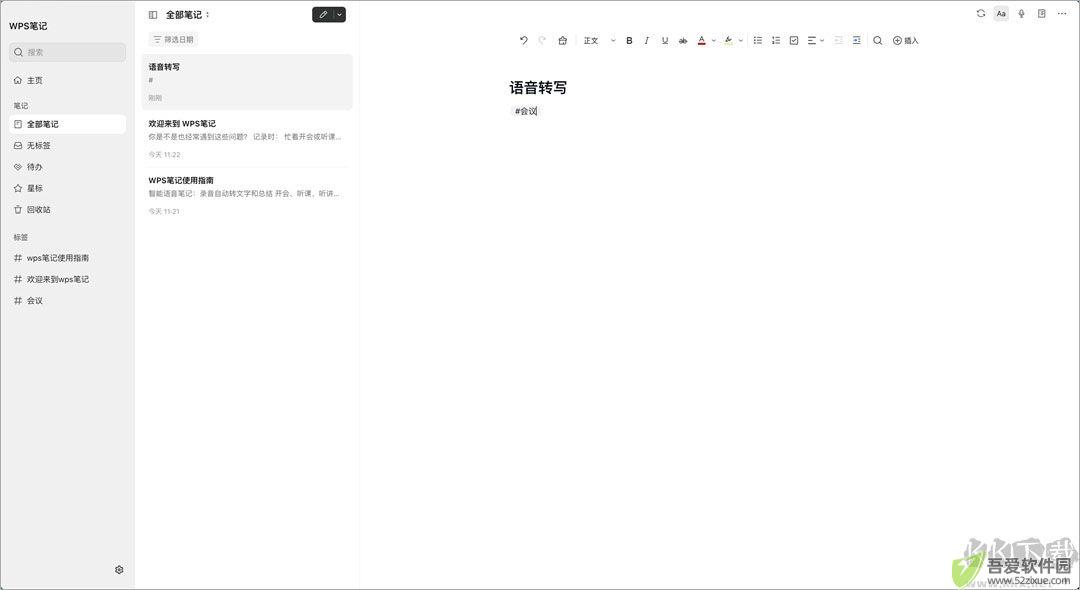Toggle strikethrough formatting
1080x590 pixels.
pyautogui.click(x=683, y=41)
